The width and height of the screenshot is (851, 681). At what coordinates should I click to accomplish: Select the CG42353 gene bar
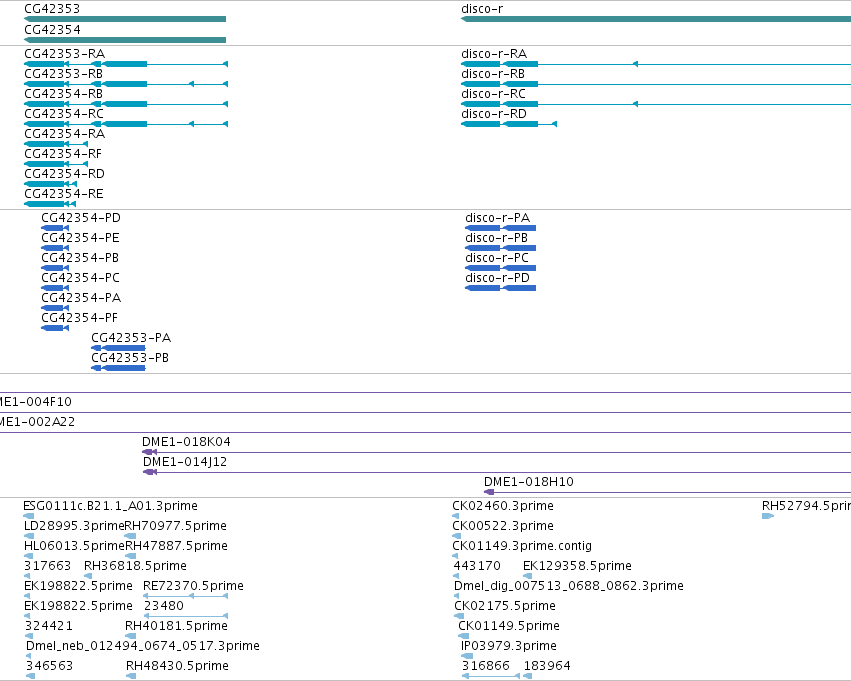125,19
